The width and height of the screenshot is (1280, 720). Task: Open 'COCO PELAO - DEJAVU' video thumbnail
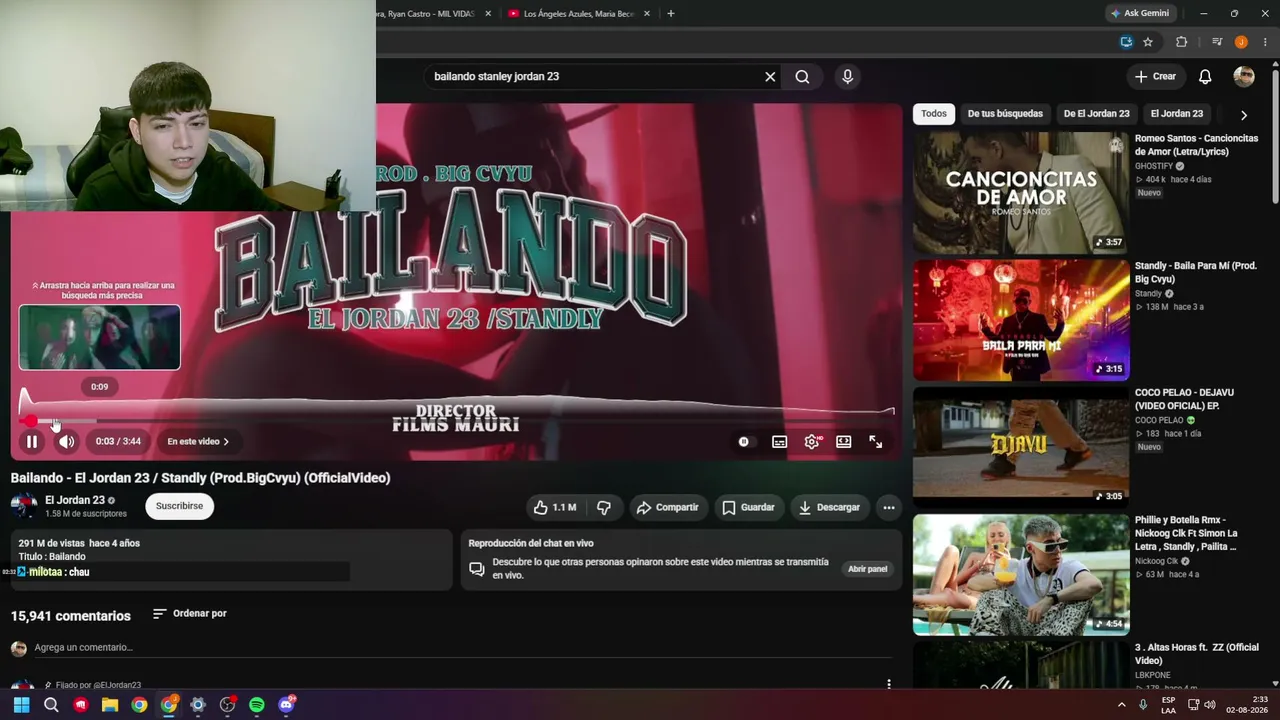[x=1021, y=448]
